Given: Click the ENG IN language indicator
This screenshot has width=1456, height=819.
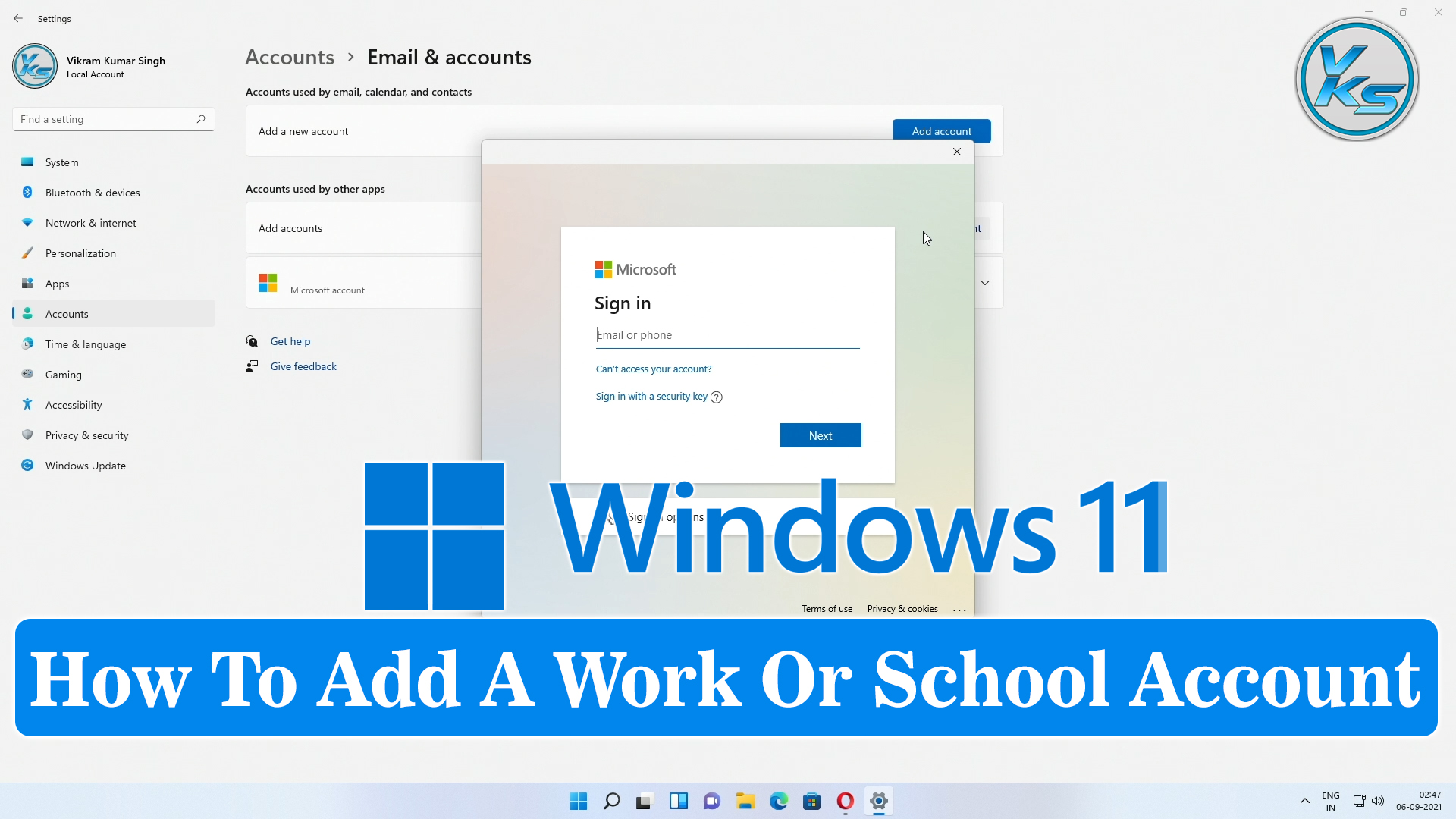Looking at the screenshot, I should pos(1331,802).
